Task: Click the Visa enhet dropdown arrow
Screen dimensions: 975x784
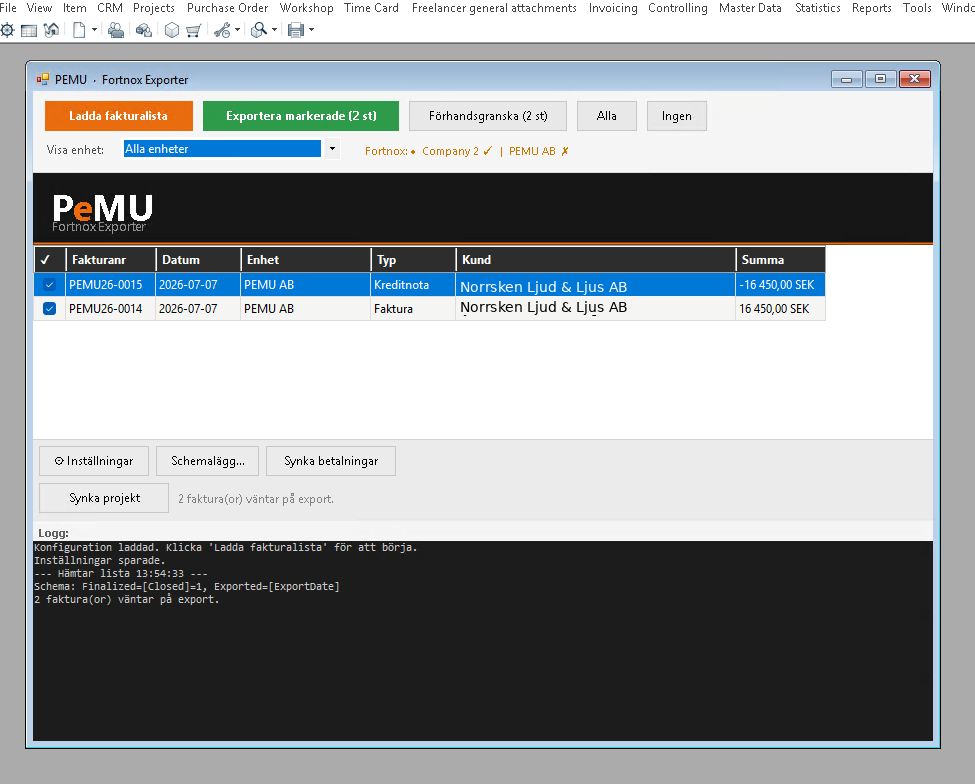Action: pos(332,149)
